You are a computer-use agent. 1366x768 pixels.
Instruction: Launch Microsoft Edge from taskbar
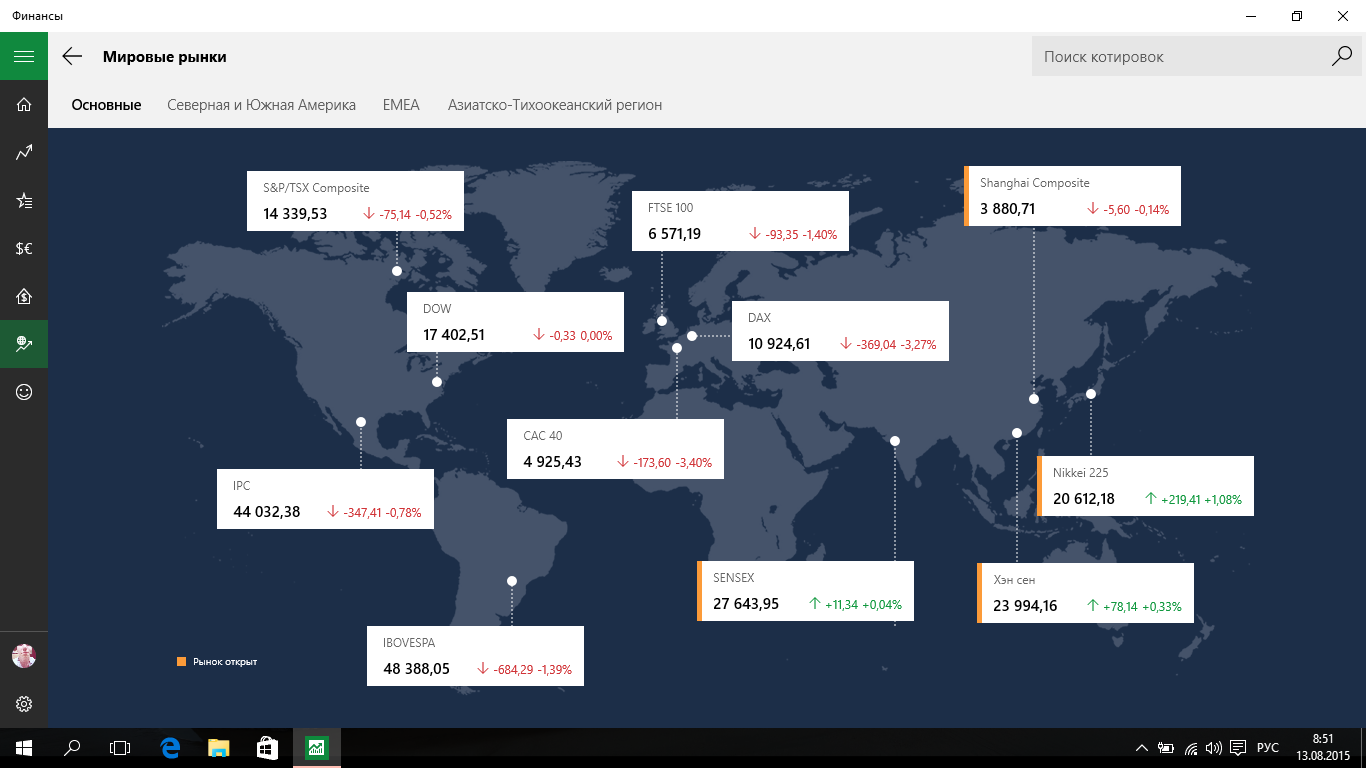170,748
